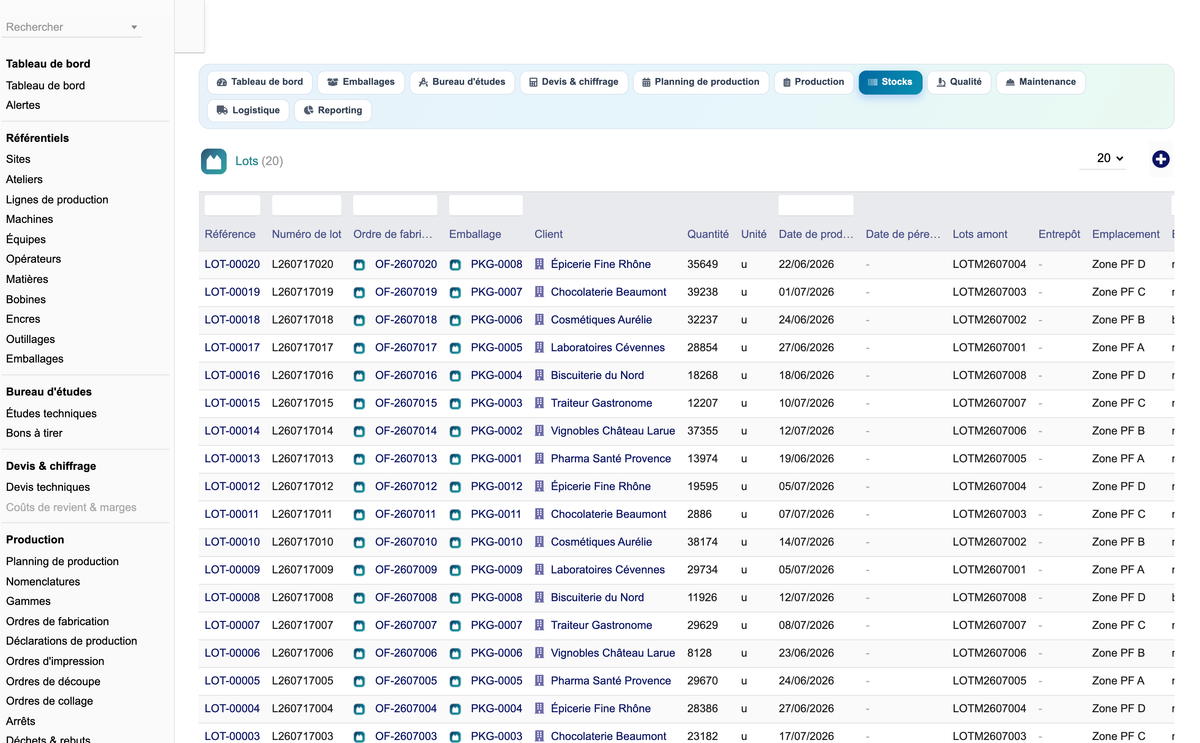The height and width of the screenshot is (743, 1200).
Task: Open Machines in the sidebar
Action: 30,219
